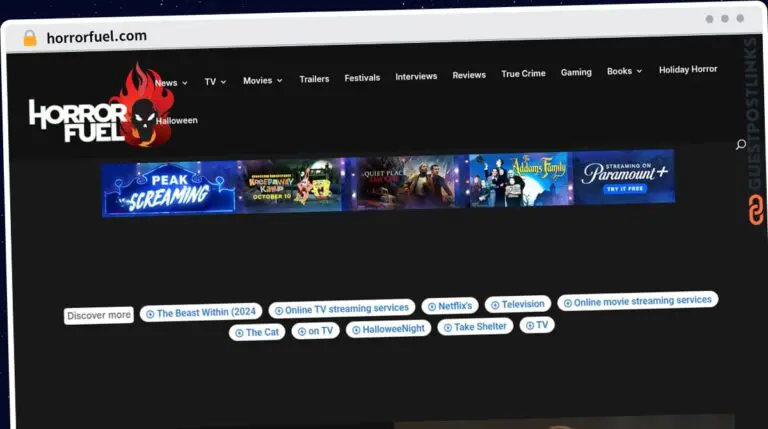Open the True Crime menu item
The width and height of the screenshot is (768, 429).
523,74
